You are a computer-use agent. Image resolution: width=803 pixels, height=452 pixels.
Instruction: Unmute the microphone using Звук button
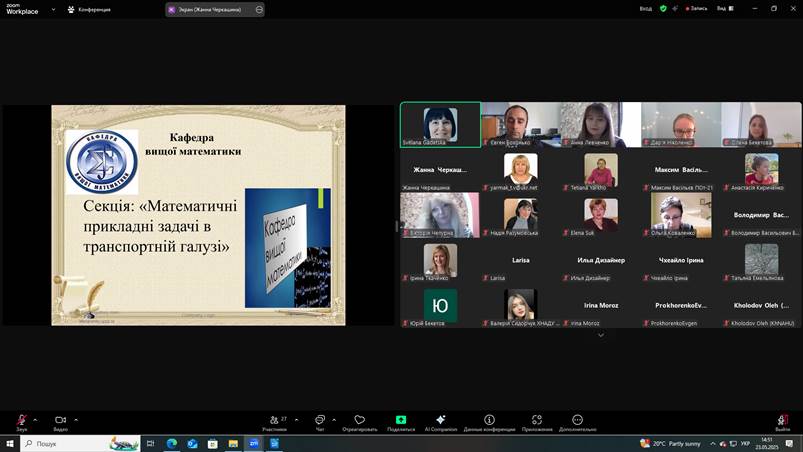pos(21,420)
